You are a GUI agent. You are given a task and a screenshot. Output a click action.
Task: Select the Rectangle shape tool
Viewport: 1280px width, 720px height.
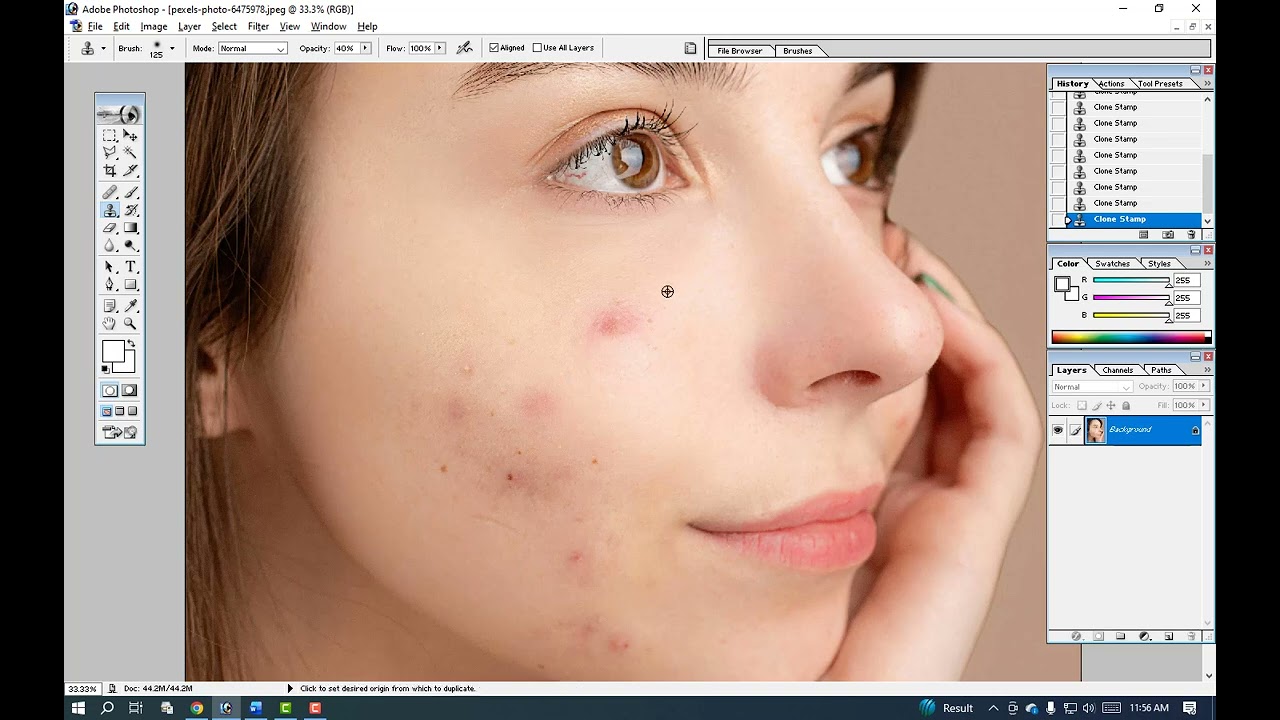130,285
